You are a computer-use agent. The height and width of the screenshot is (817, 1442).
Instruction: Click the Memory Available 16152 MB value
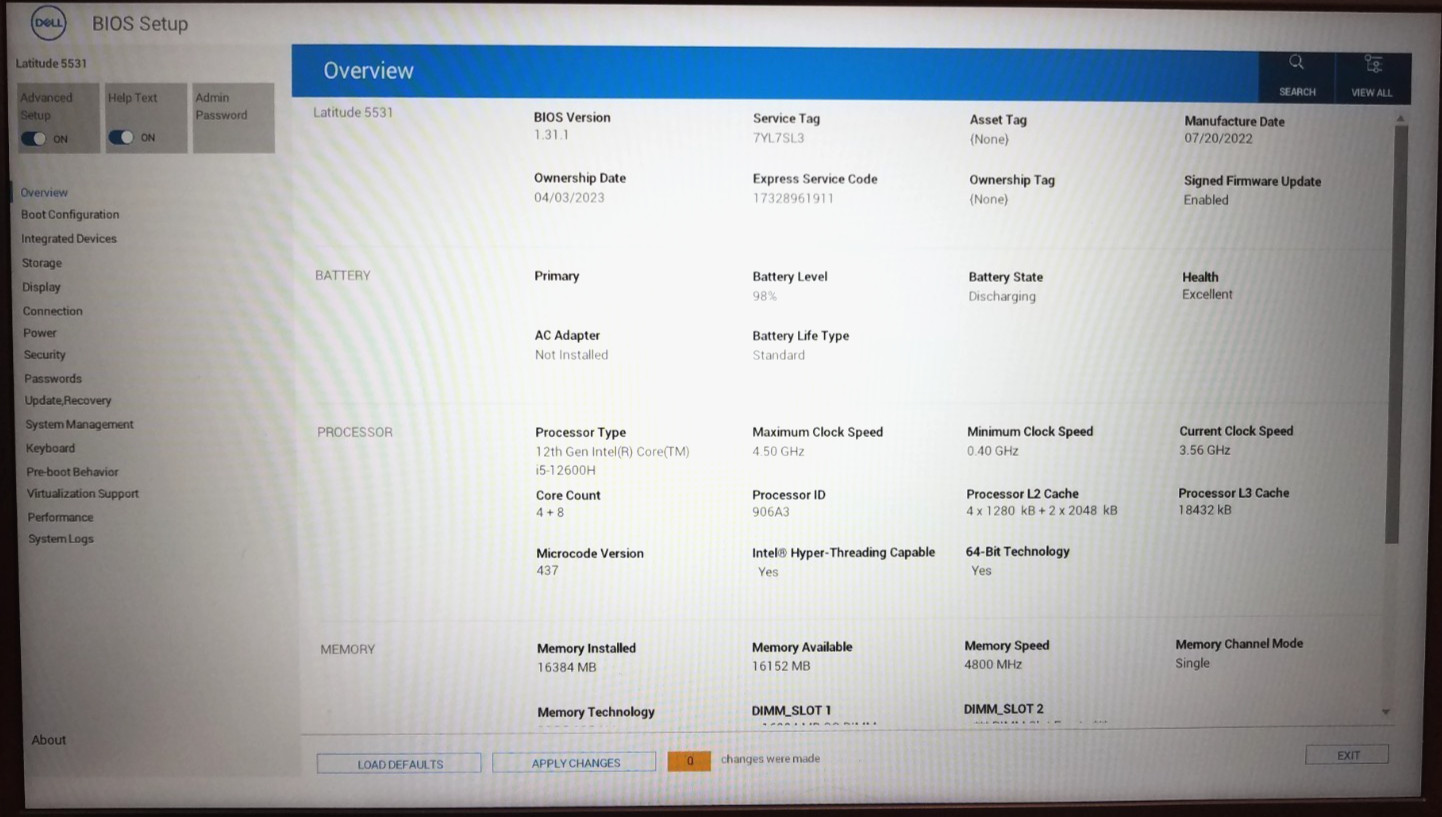pos(781,665)
